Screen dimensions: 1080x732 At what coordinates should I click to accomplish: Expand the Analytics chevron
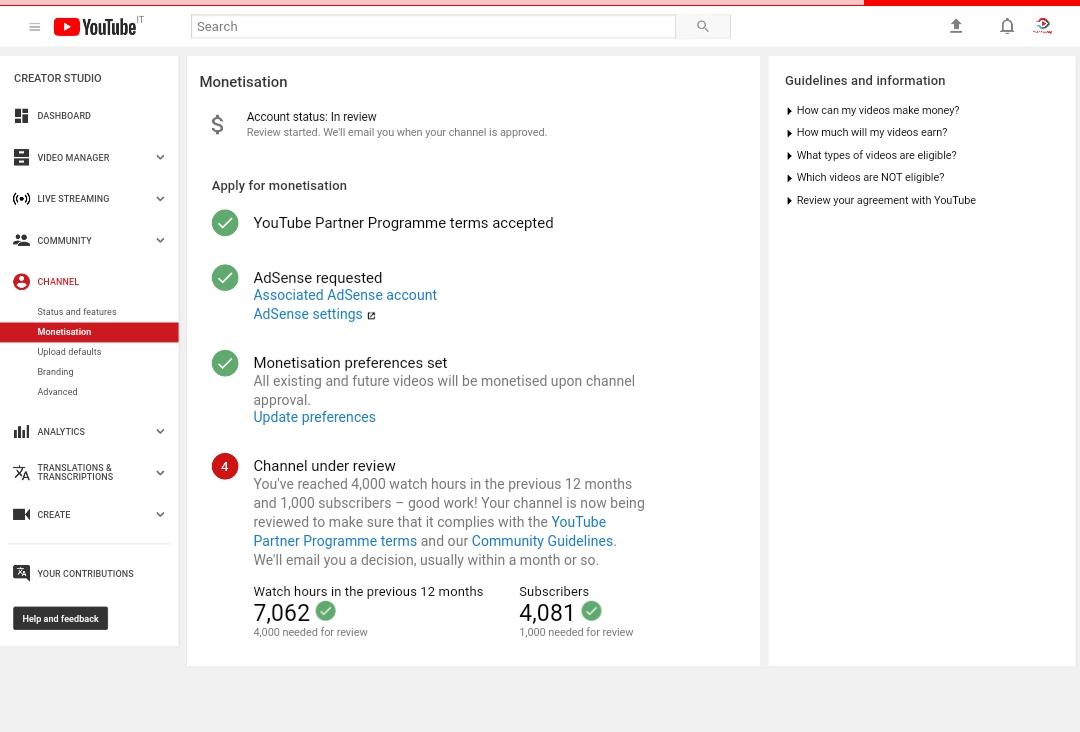(x=160, y=432)
